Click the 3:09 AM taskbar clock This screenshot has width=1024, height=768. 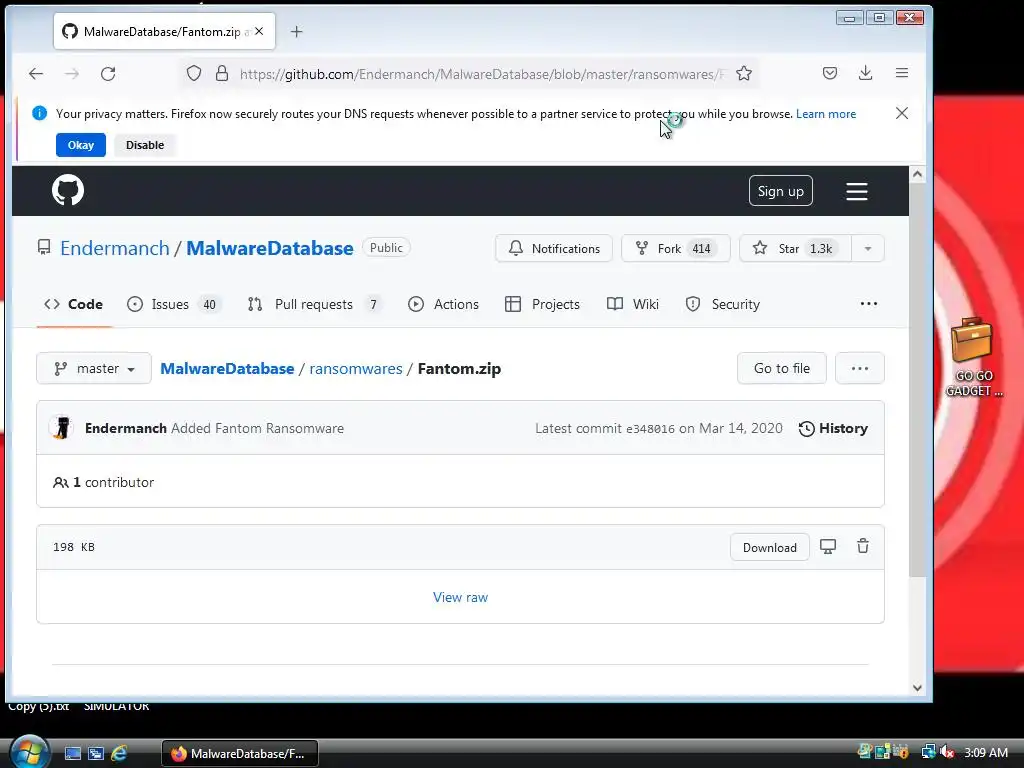985,752
